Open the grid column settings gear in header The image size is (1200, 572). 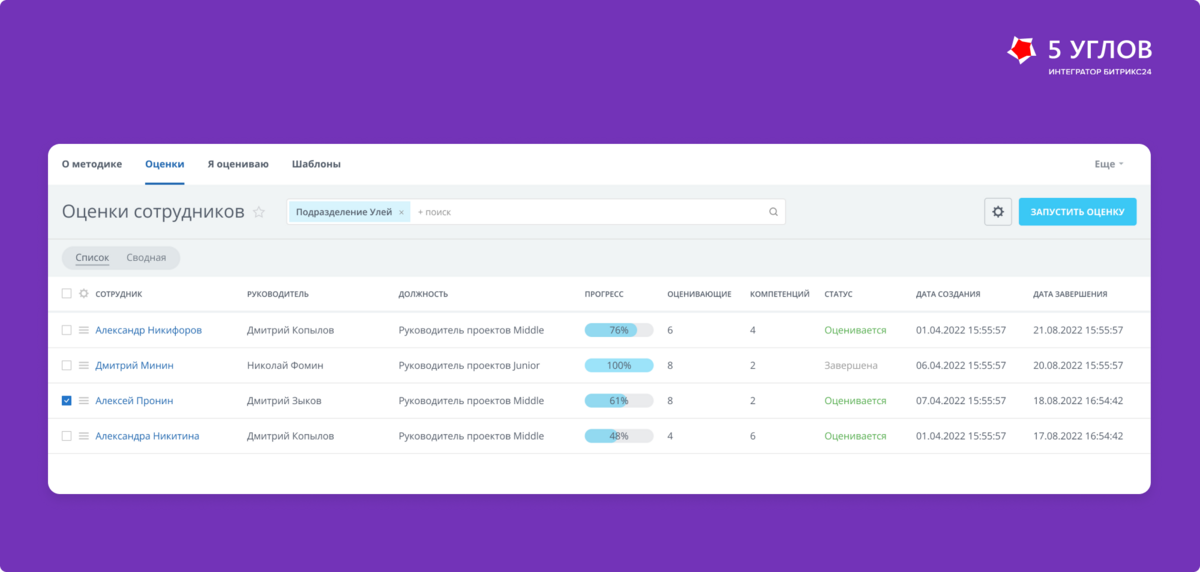pos(84,294)
